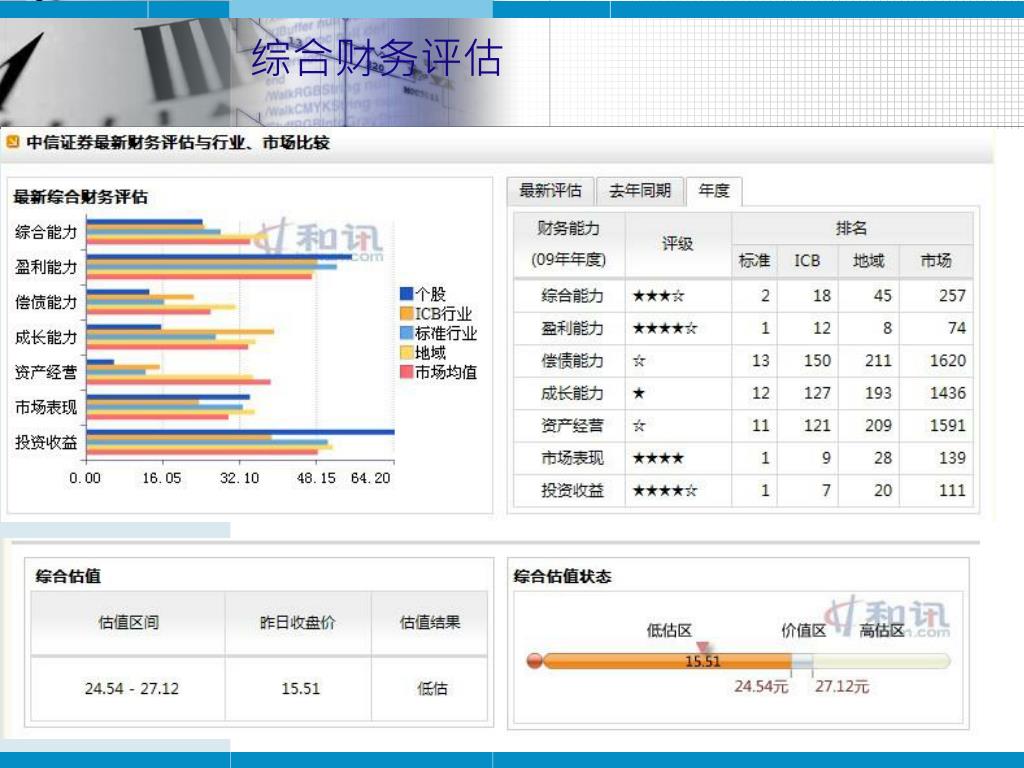This screenshot has height=768, width=1024.
Task: Click the single star rating for 成长能力
Action: pos(639,393)
